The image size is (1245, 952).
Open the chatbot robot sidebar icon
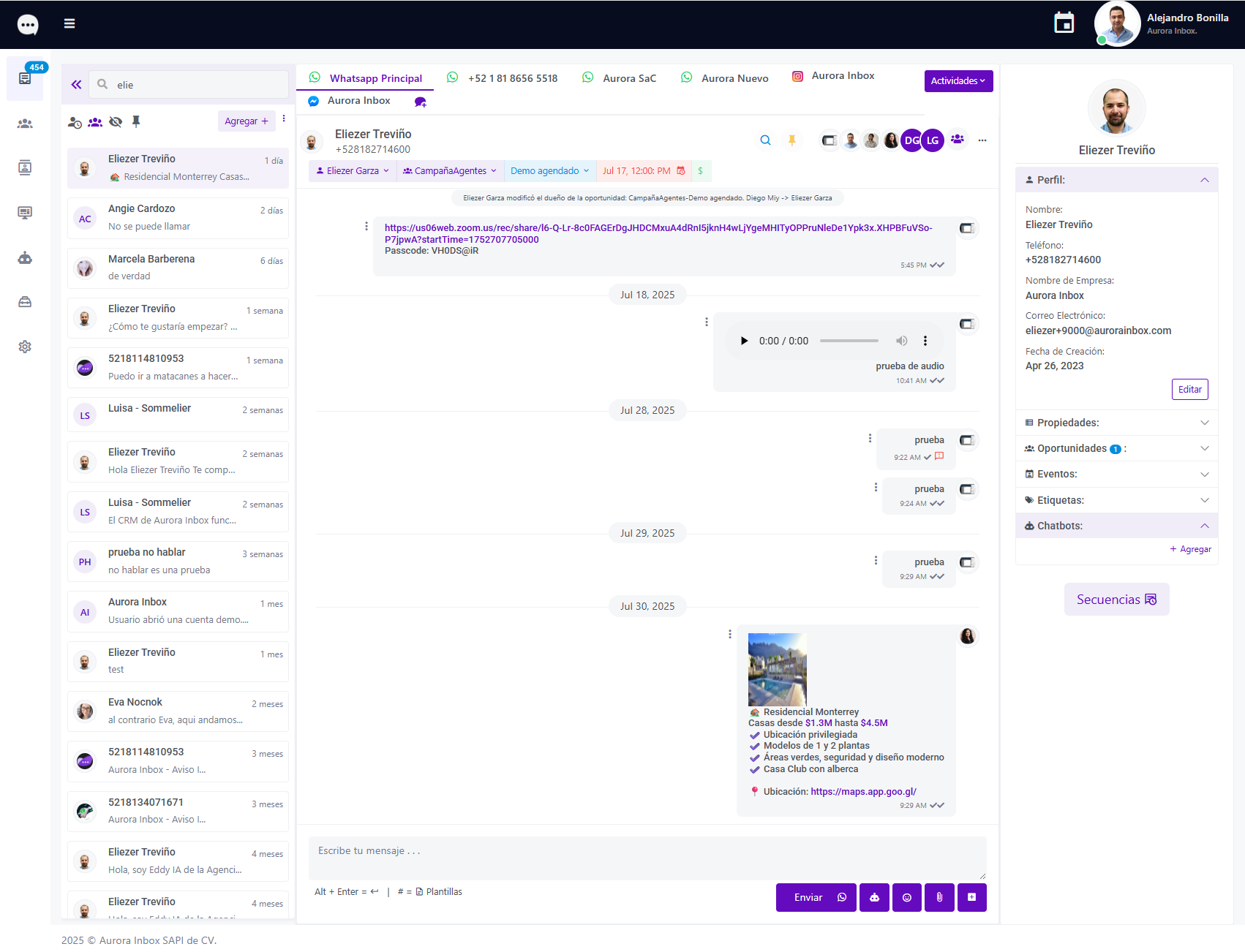pyautogui.click(x=25, y=257)
